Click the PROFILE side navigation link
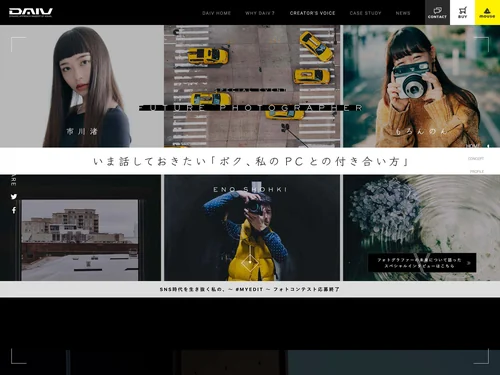 click(x=477, y=171)
